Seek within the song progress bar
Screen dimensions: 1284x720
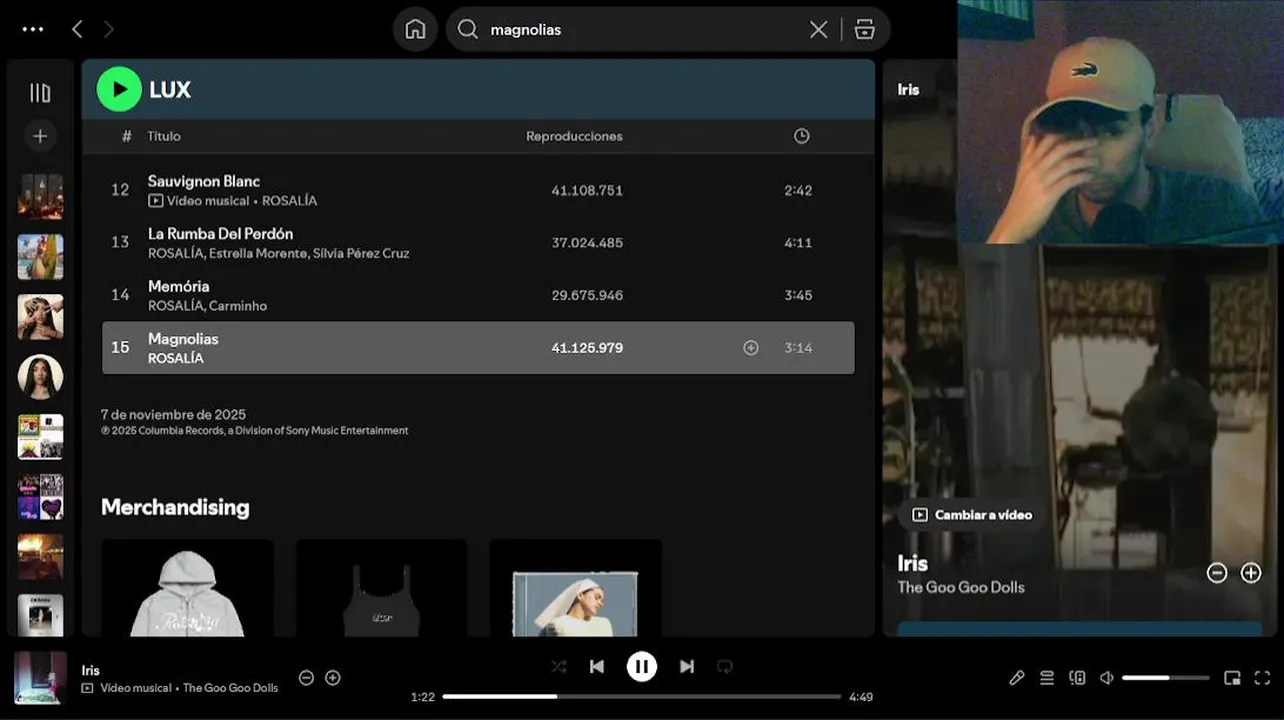[x=642, y=696]
